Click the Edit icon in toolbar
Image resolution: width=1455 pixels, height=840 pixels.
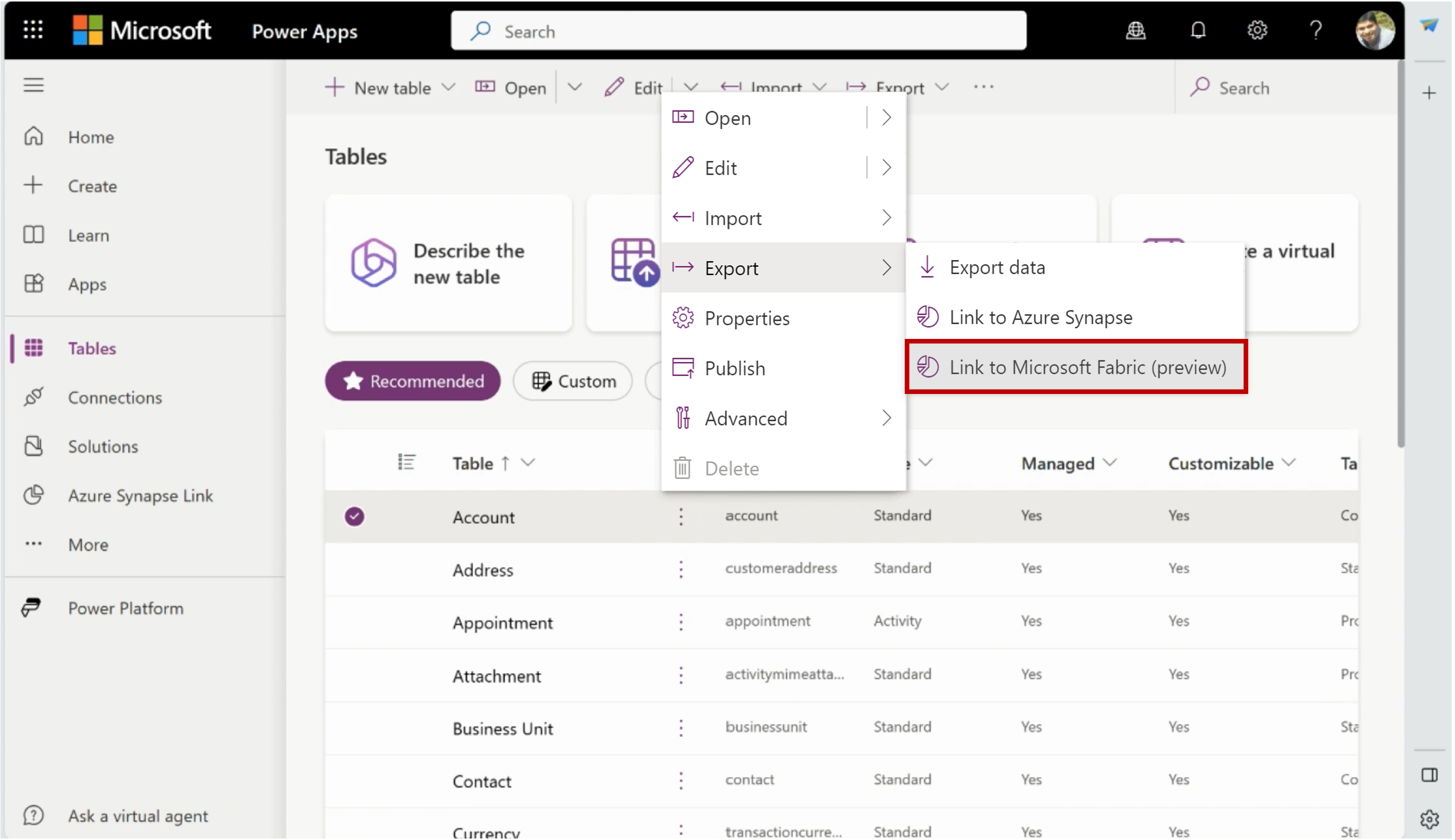pos(611,87)
